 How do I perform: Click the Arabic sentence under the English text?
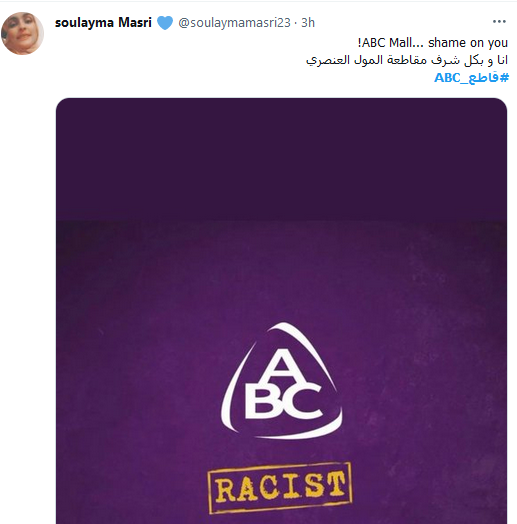tap(407, 60)
